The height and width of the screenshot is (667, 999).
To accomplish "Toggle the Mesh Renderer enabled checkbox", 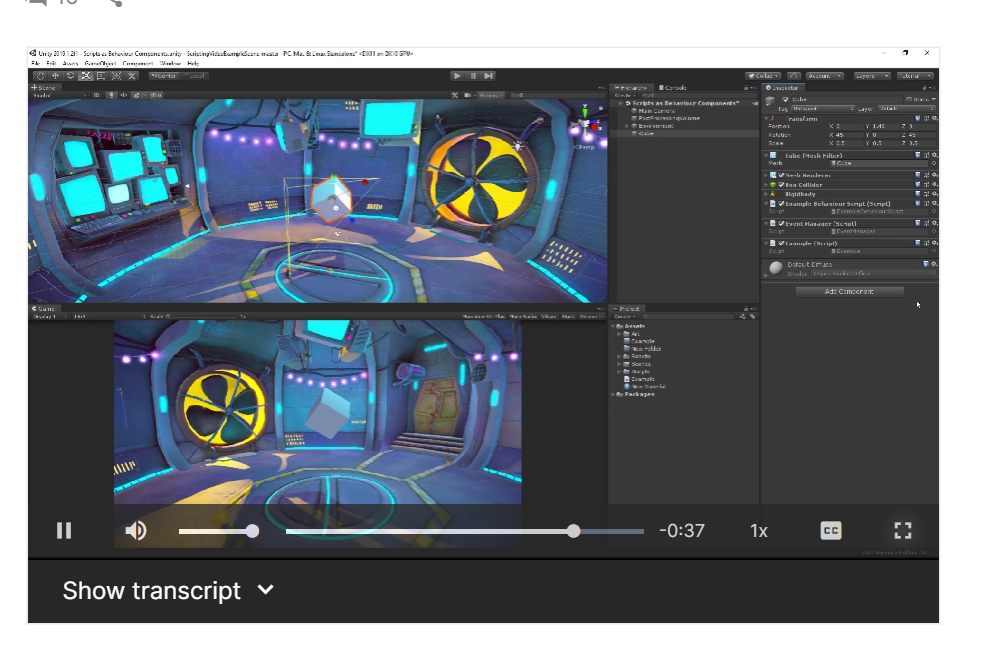I will [781, 175].
